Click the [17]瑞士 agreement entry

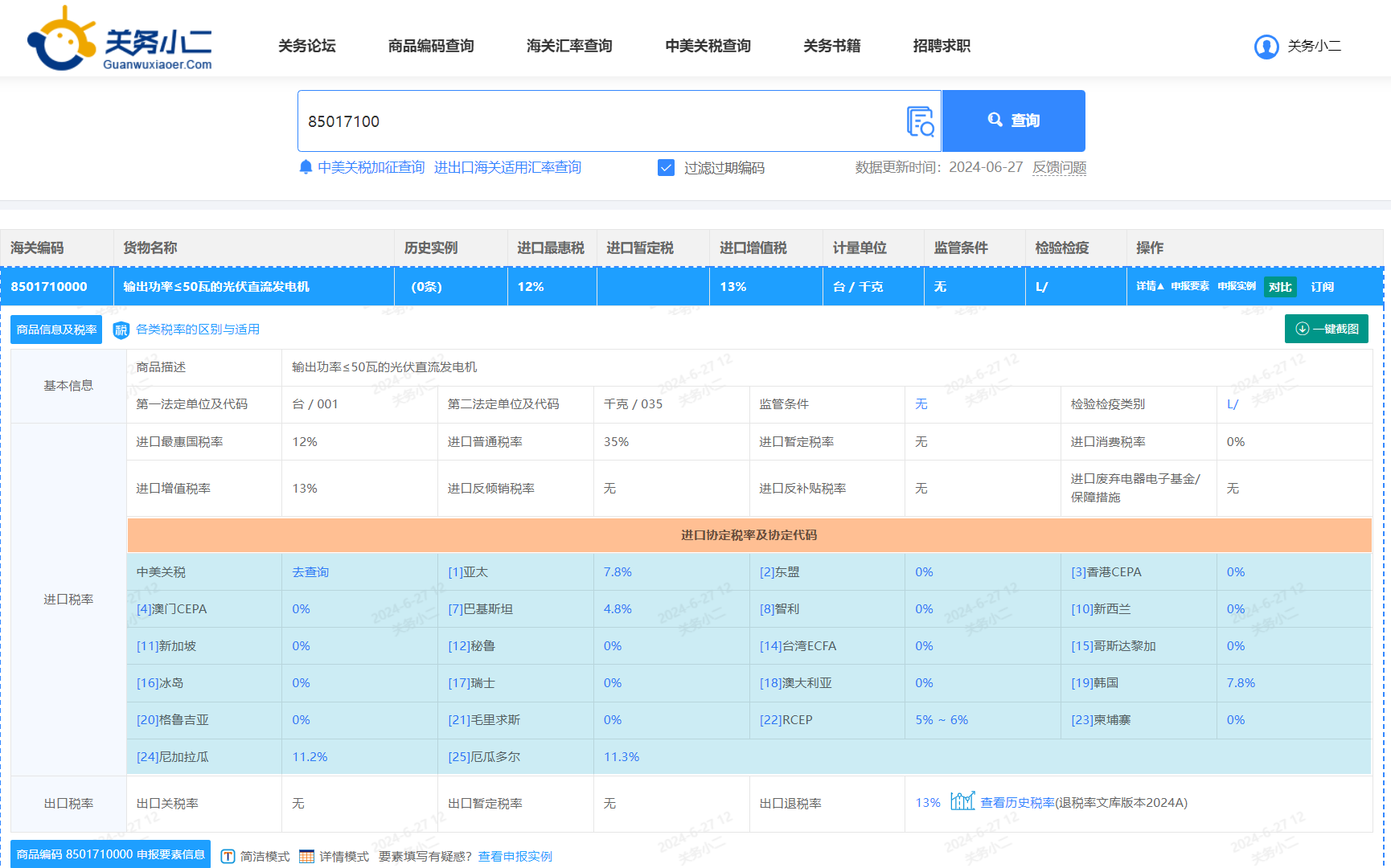pos(471,683)
